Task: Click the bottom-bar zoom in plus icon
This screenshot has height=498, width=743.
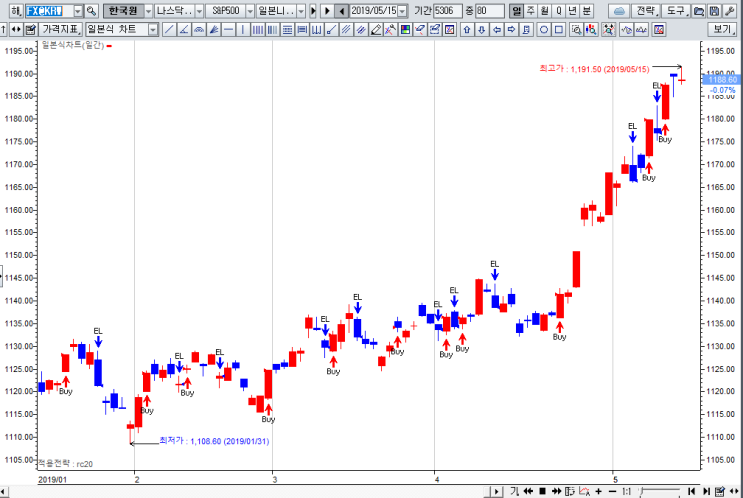Action: pyautogui.click(x=598, y=491)
